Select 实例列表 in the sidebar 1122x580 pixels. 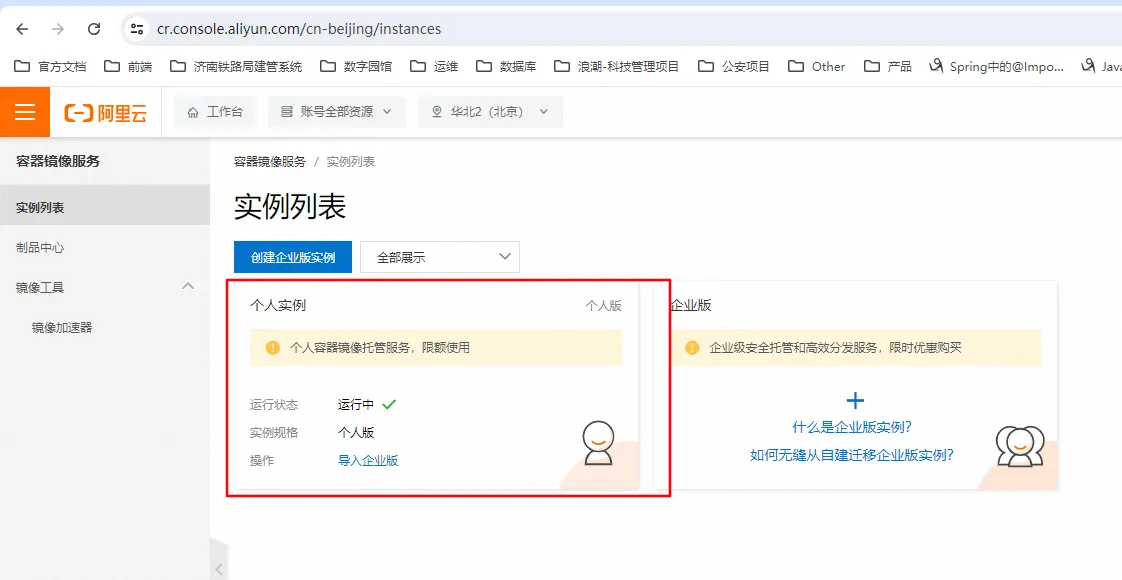(40, 208)
